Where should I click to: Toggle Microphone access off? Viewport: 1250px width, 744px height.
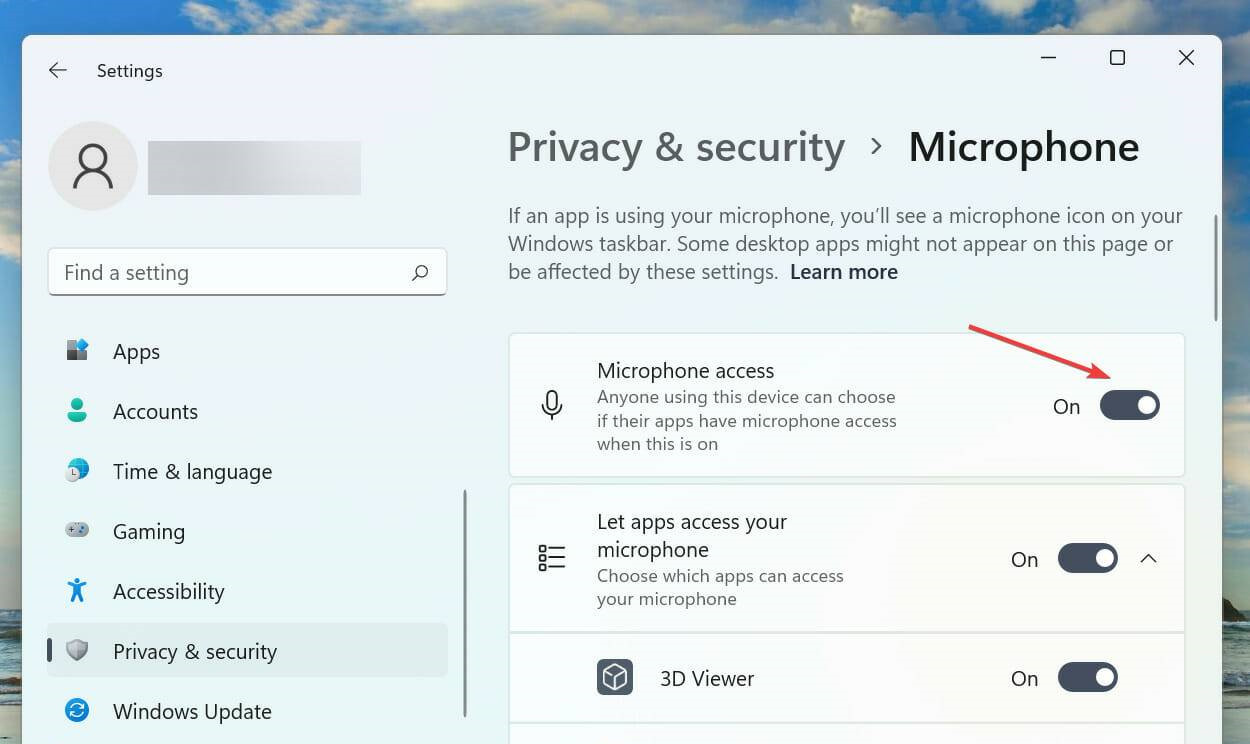point(1130,405)
